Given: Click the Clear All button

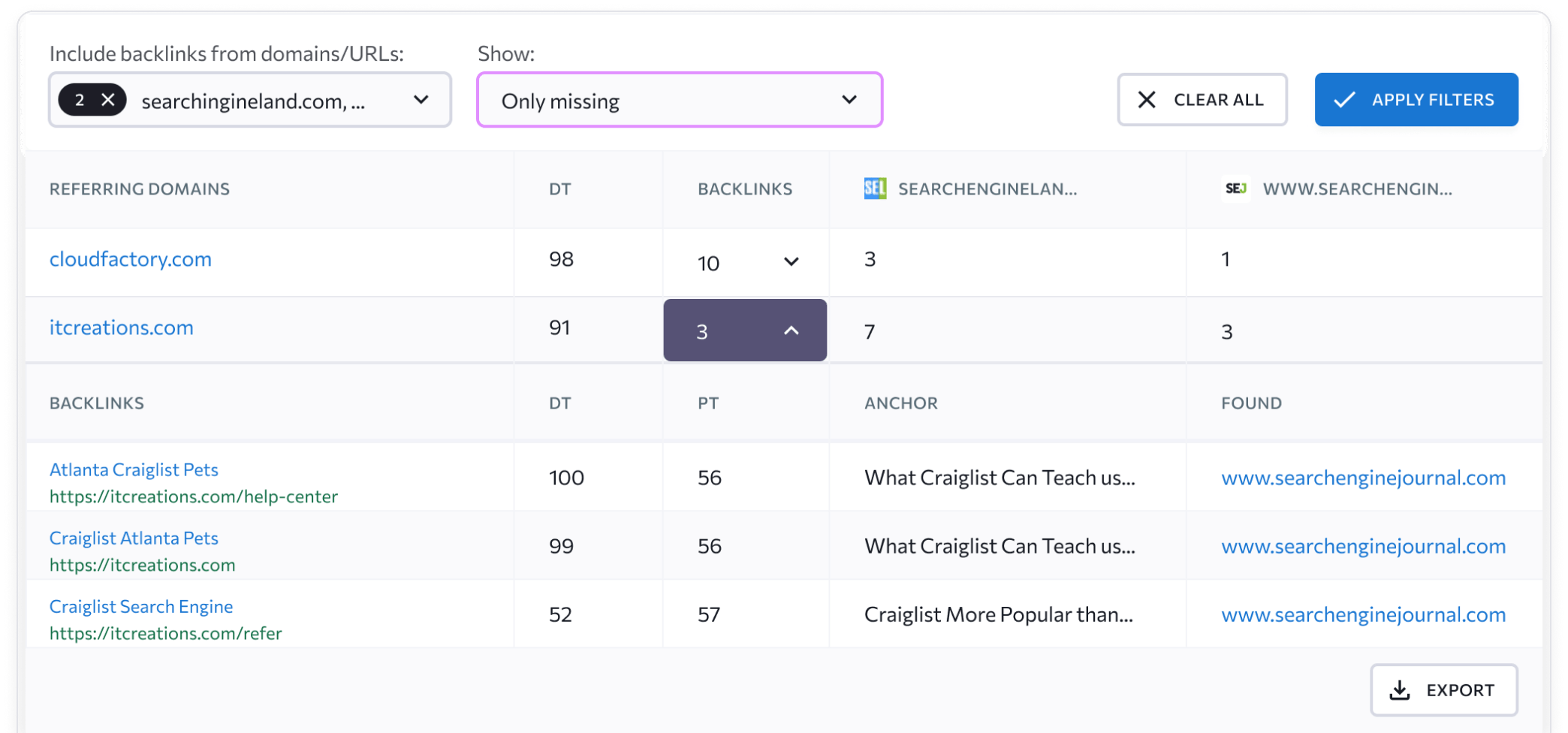Looking at the screenshot, I should (1202, 100).
